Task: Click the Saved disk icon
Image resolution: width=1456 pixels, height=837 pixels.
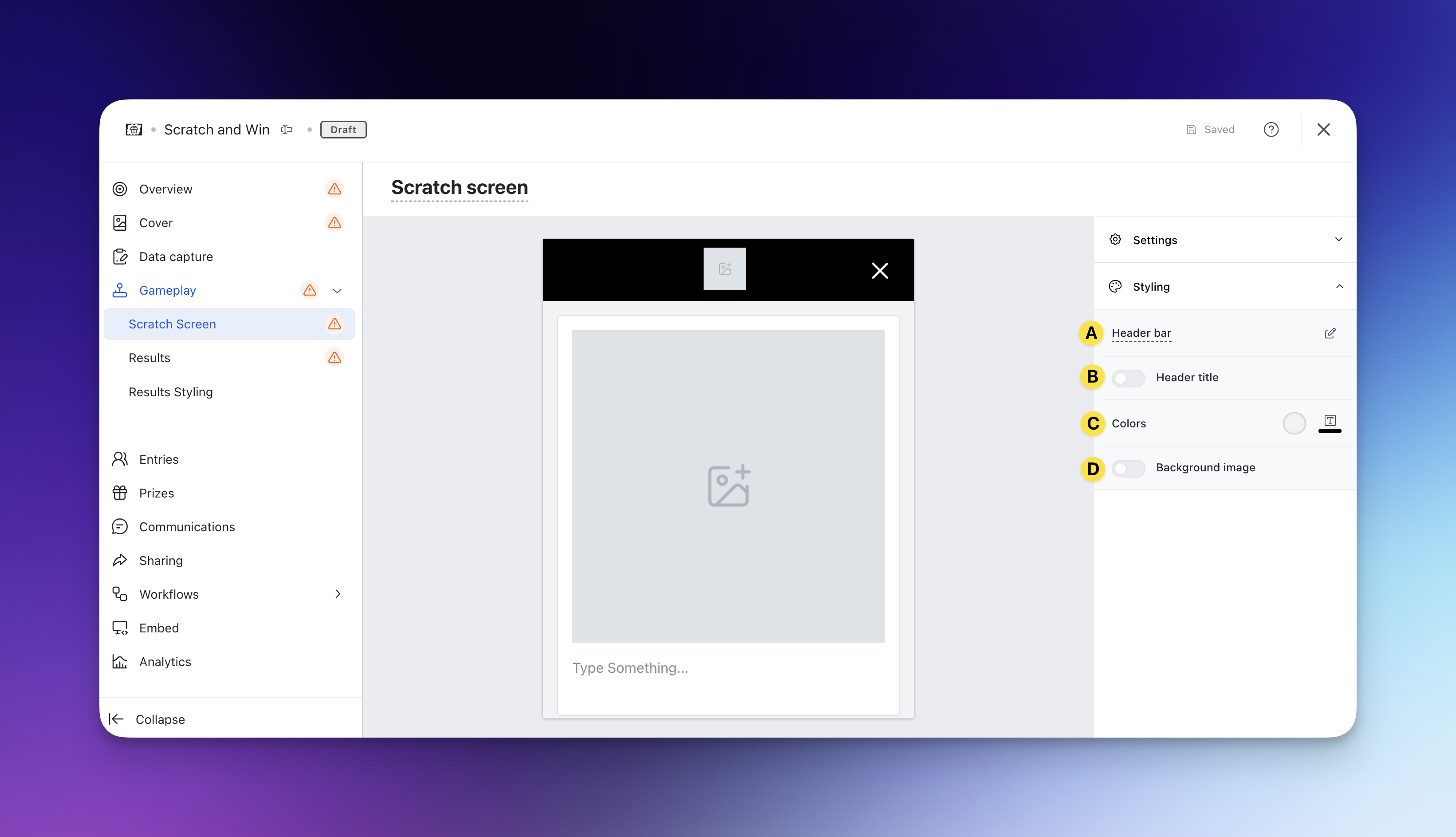Action: pos(1191,129)
